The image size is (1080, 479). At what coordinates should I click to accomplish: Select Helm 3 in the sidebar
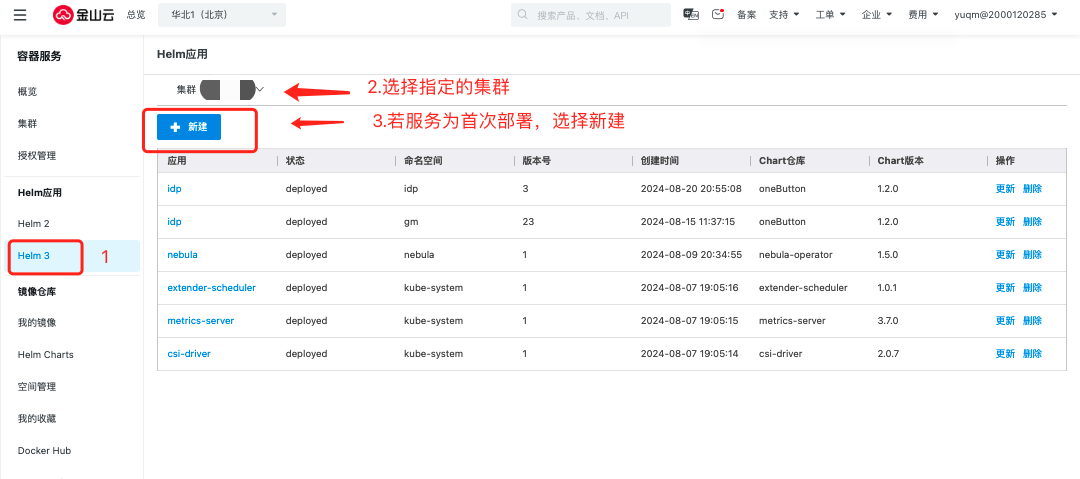pos(34,256)
